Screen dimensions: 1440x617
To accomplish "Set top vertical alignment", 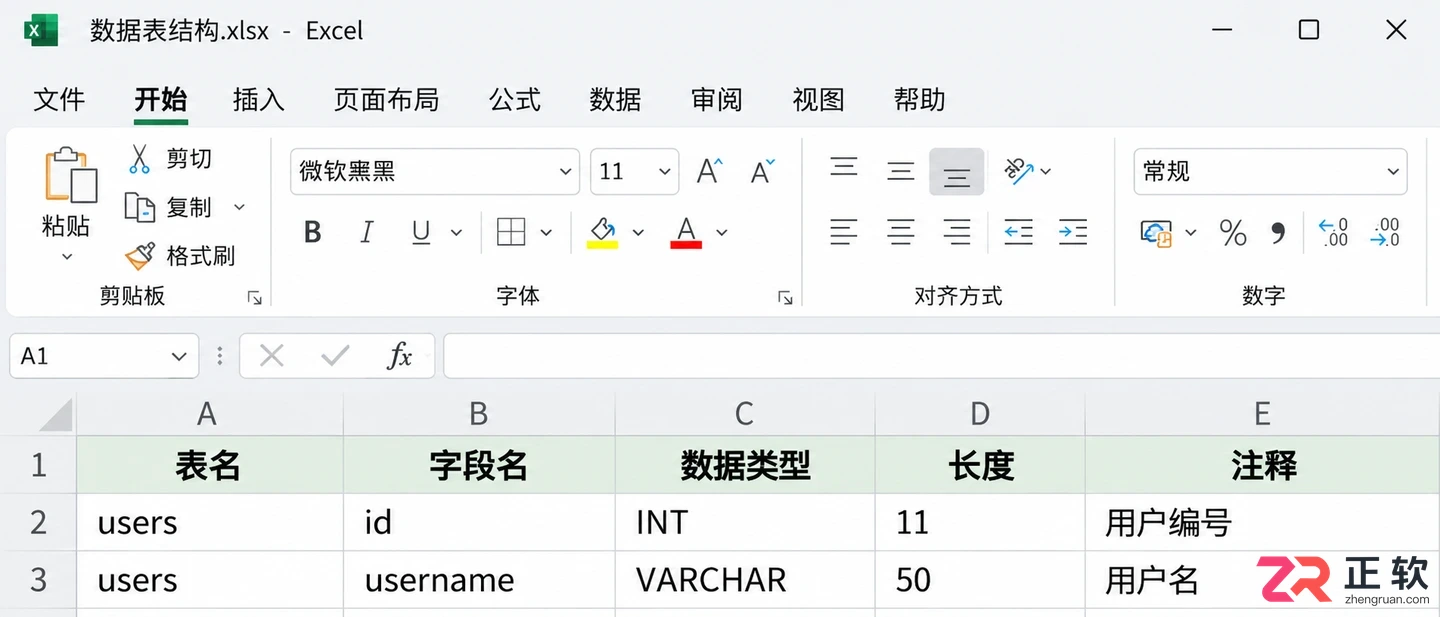I will [x=844, y=168].
